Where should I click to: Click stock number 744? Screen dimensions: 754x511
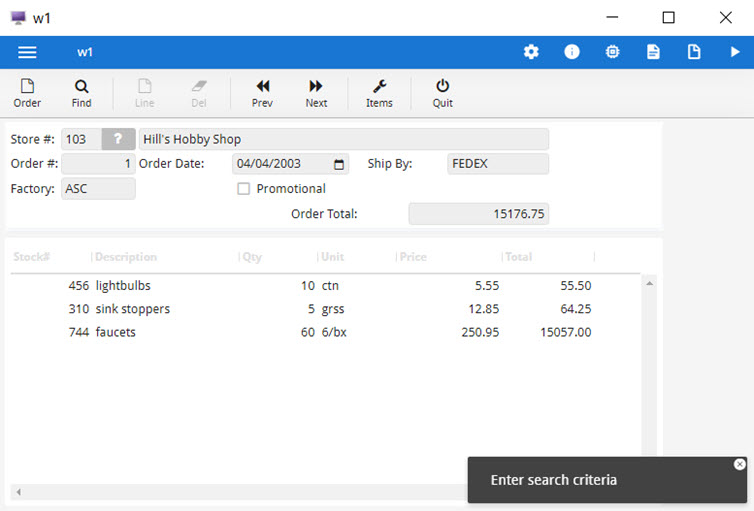tap(78, 332)
